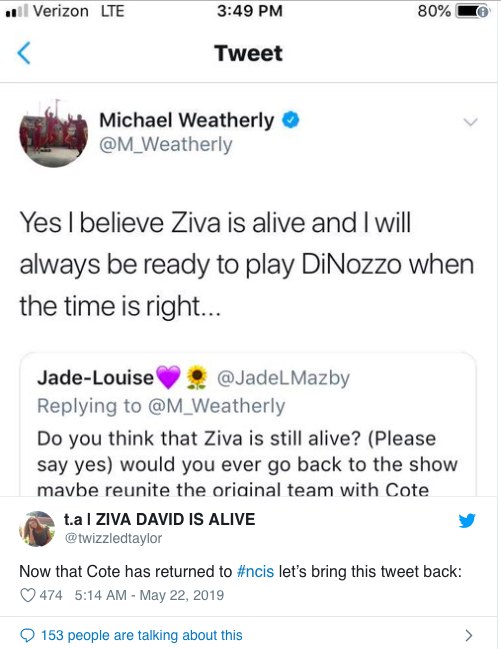
Task: Click the purple heart emoji
Action: tap(168, 377)
